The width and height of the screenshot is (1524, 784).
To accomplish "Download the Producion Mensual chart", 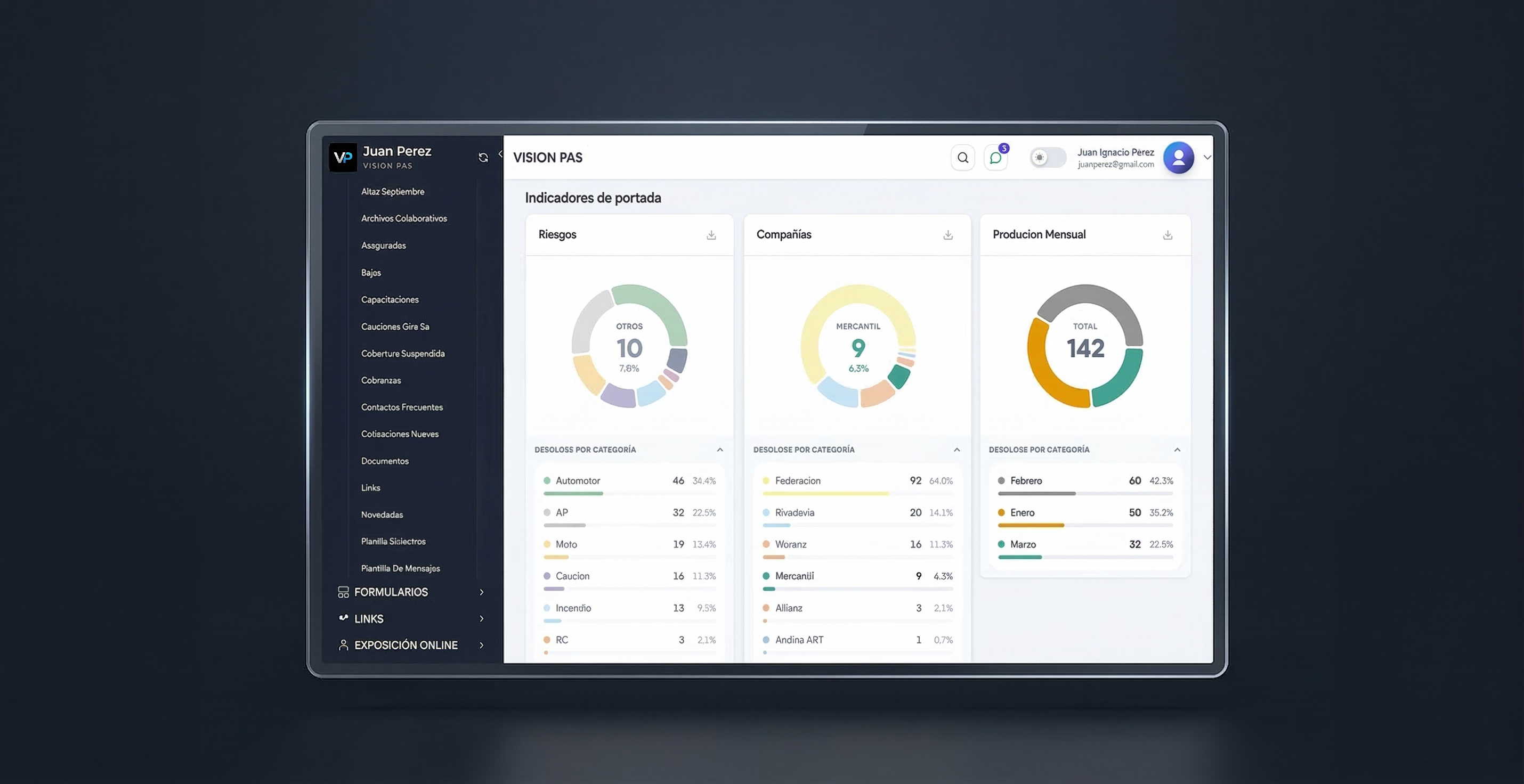I will pos(1168,235).
